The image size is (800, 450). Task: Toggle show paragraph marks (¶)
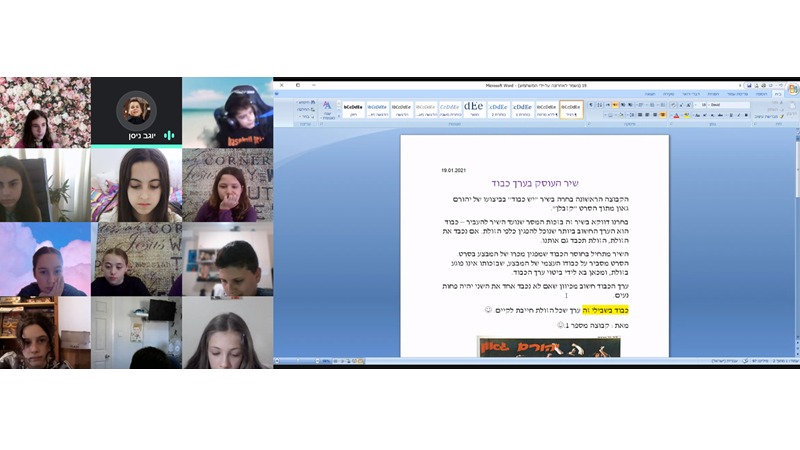coord(591,105)
